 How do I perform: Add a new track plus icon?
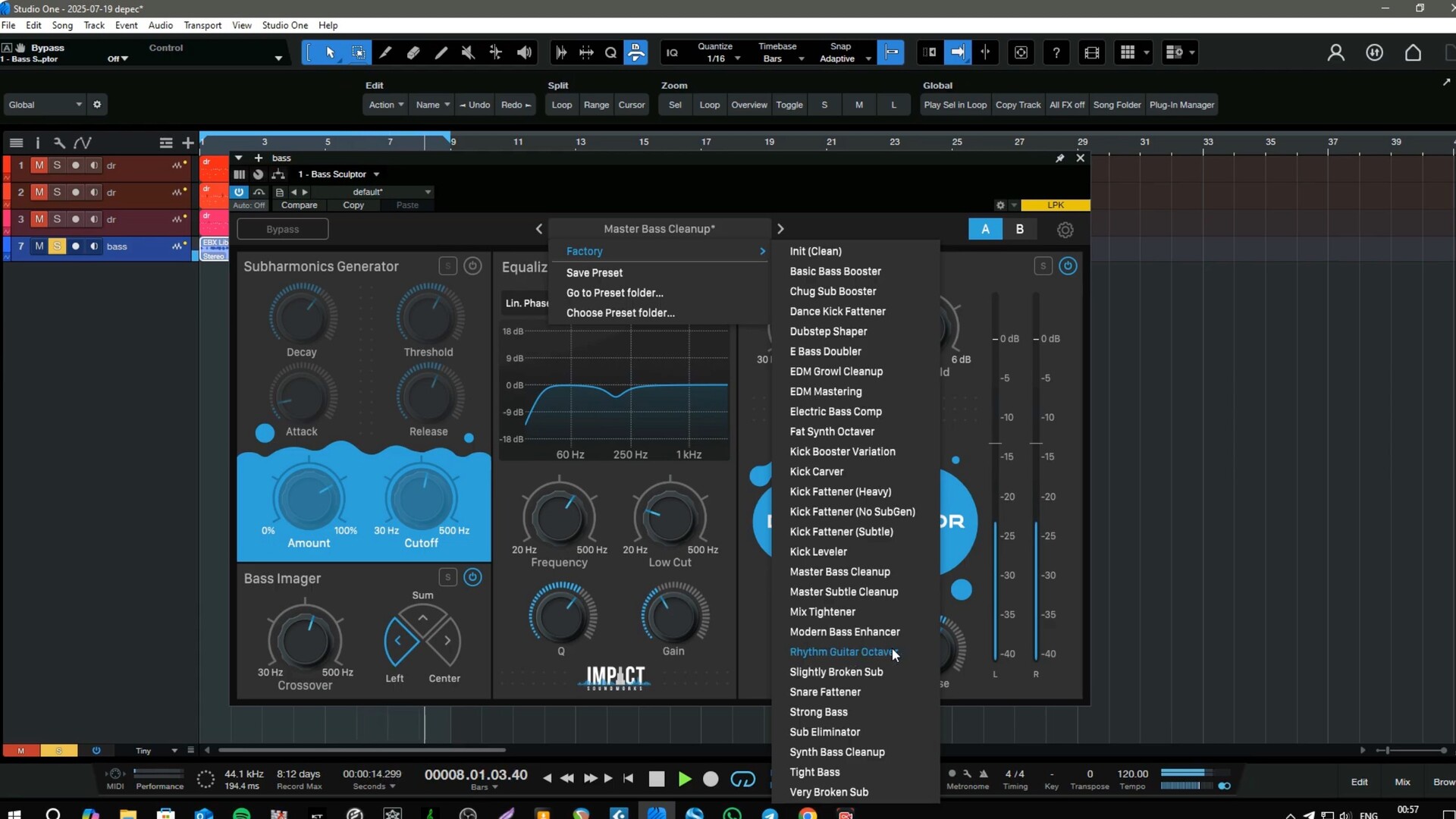[187, 143]
